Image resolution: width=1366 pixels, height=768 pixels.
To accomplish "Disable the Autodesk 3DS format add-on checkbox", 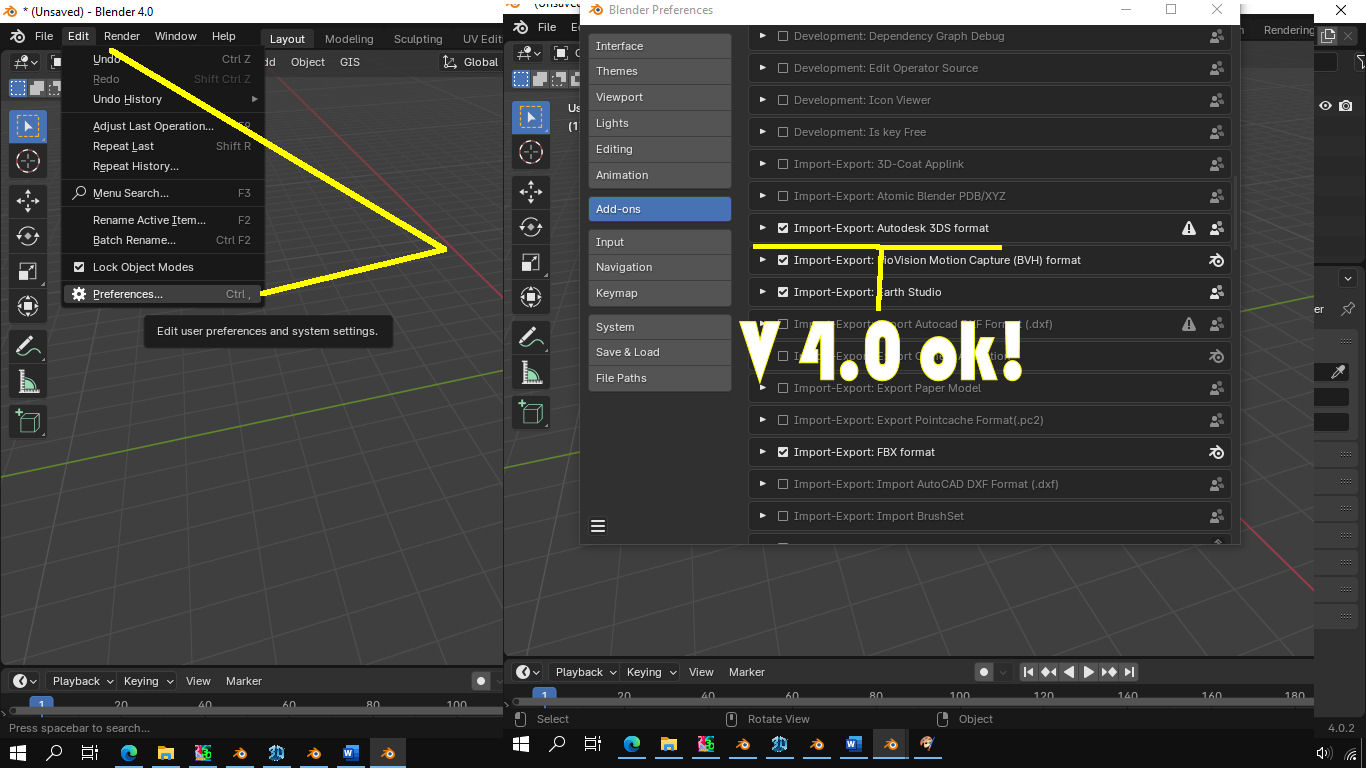I will tap(783, 228).
